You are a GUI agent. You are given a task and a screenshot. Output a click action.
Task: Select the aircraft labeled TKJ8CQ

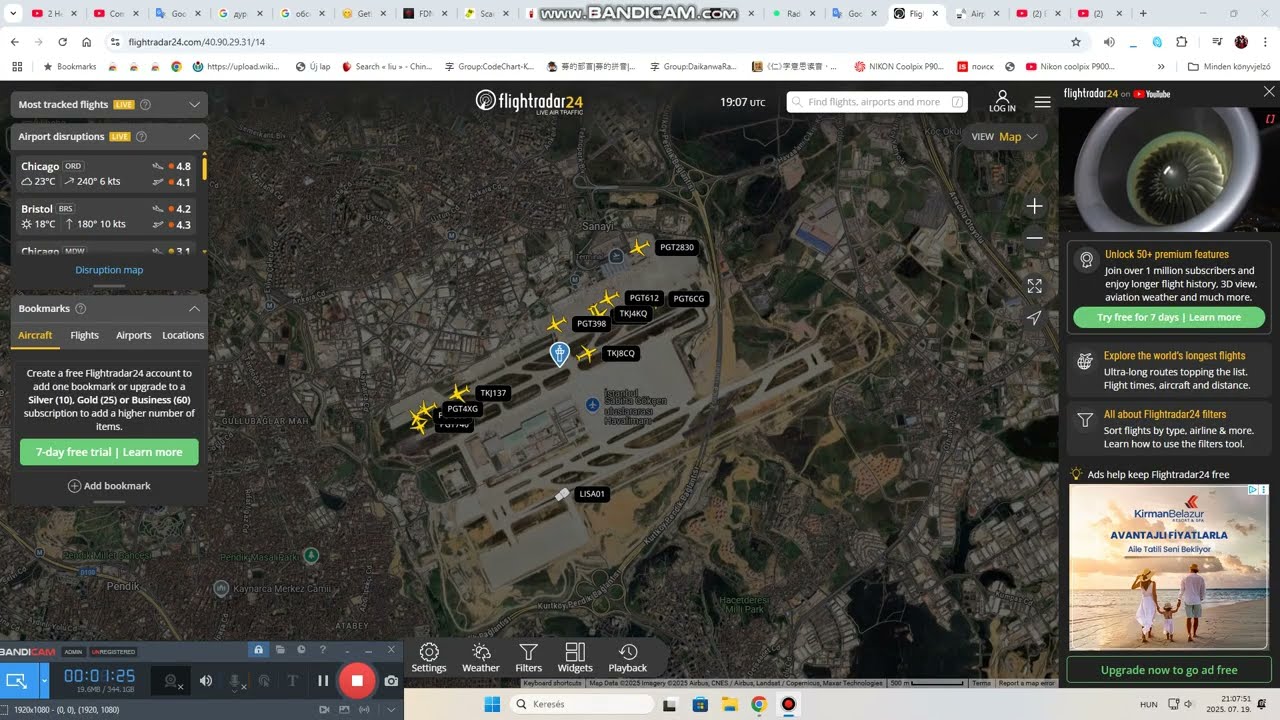tap(587, 353)
